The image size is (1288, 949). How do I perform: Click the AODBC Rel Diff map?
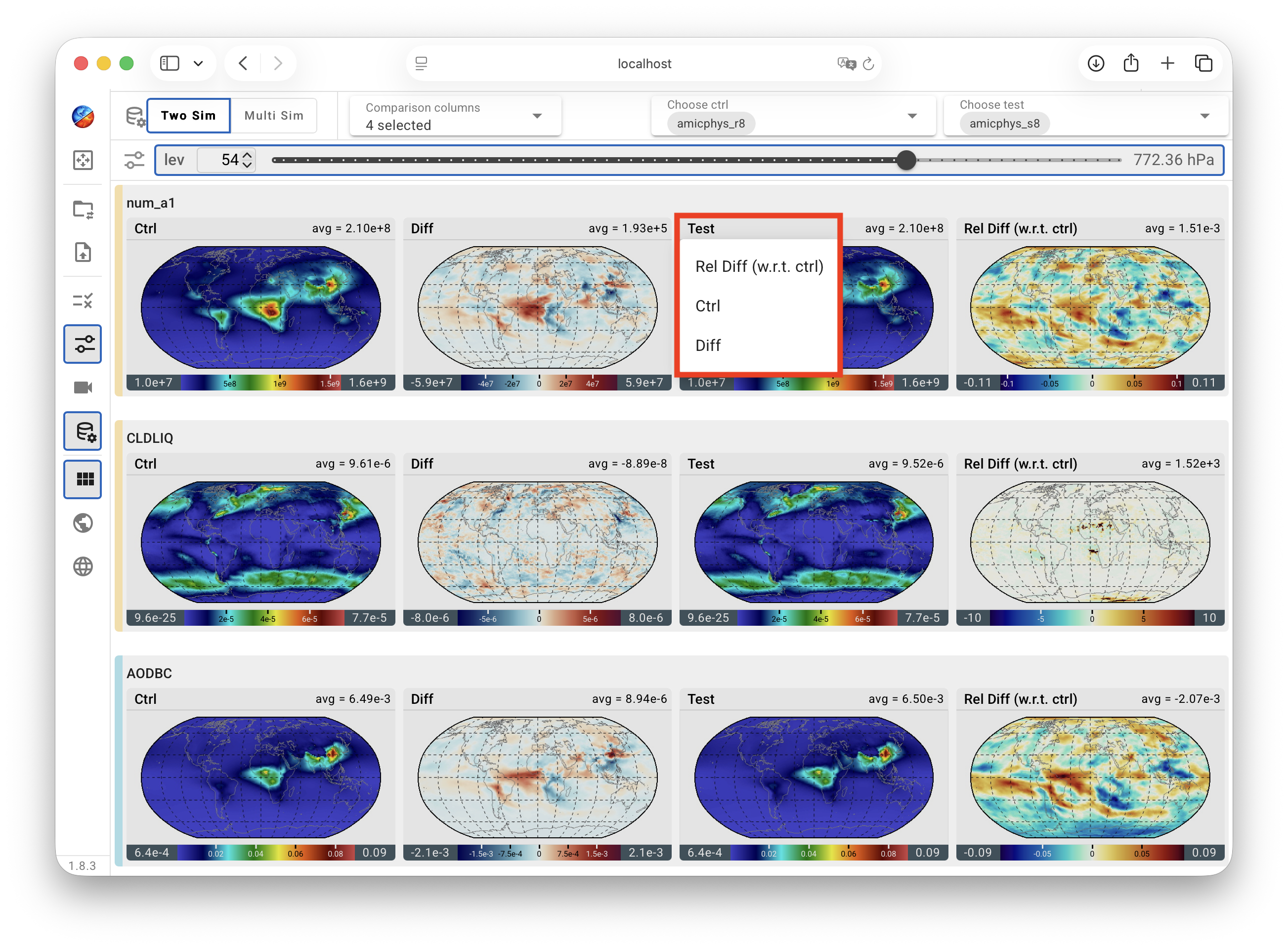(1090, 778)
